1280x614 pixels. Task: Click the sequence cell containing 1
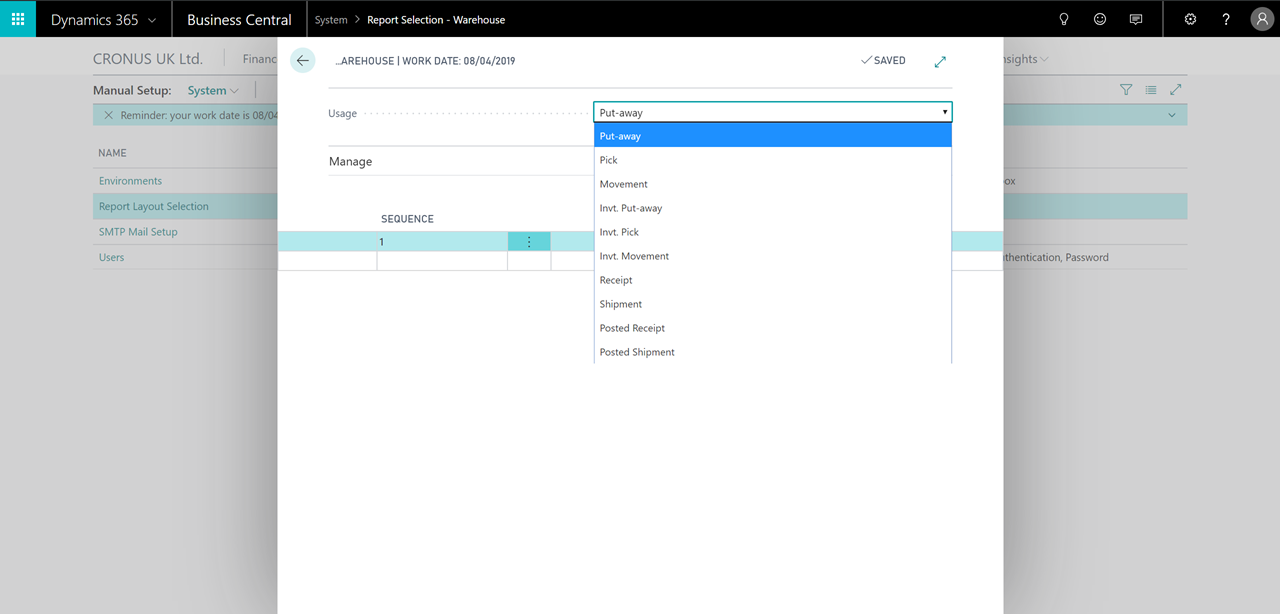442,242
